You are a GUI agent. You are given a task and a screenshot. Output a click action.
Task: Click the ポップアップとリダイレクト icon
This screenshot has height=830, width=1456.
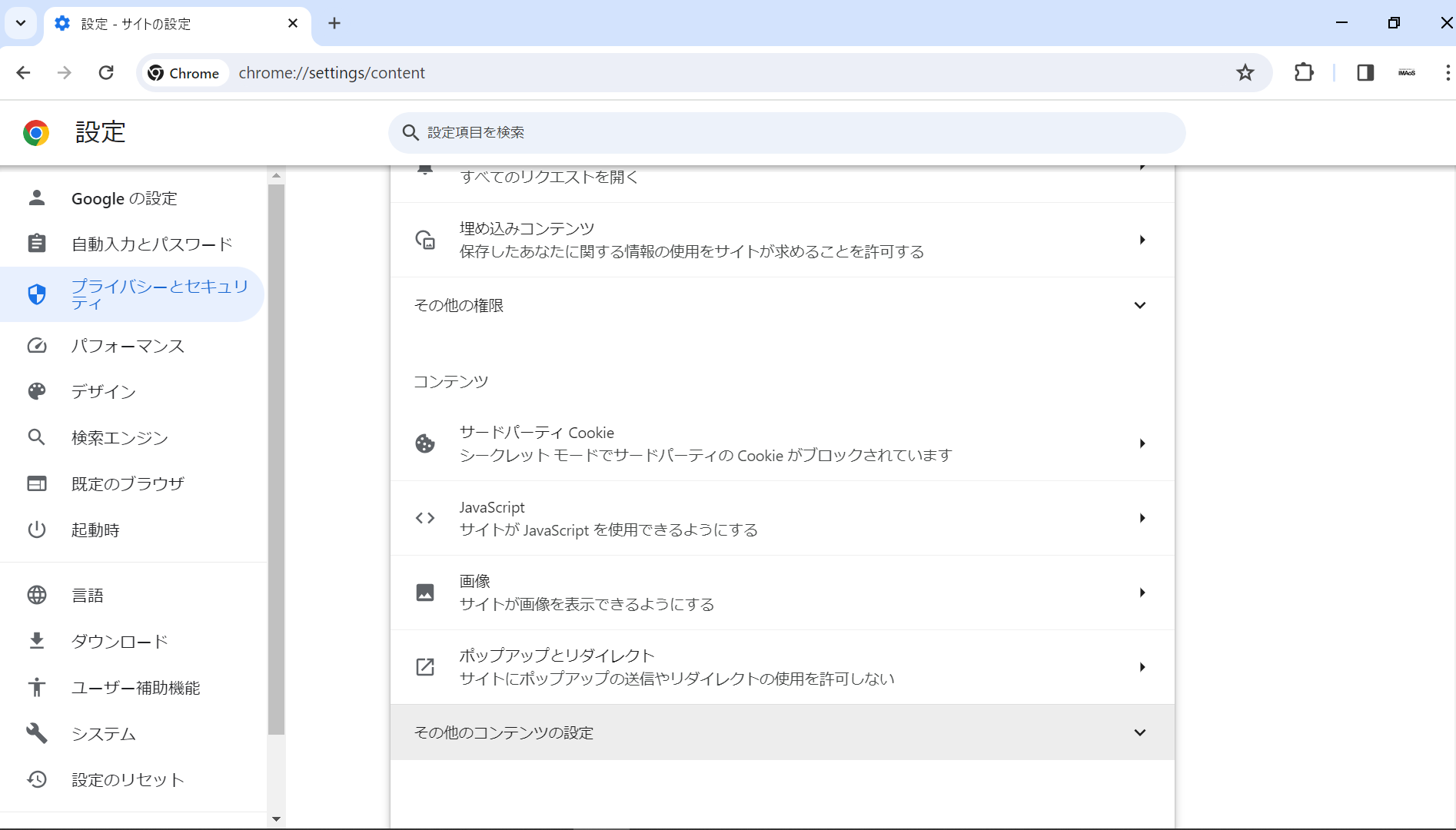click(425, 667)
